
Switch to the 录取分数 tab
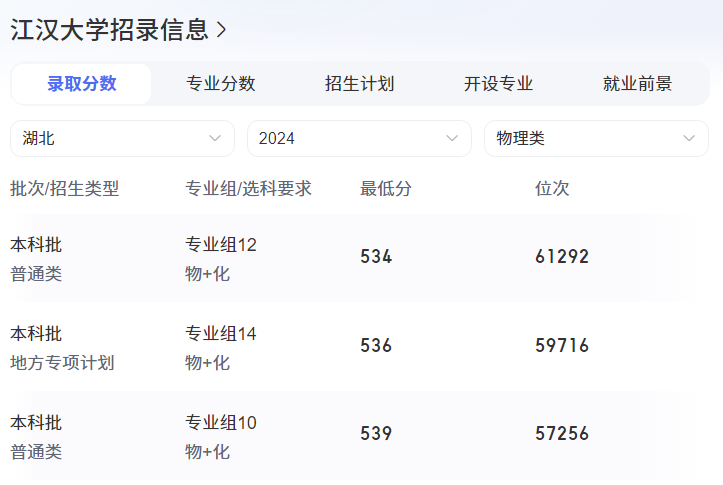(x=82, y=84)
